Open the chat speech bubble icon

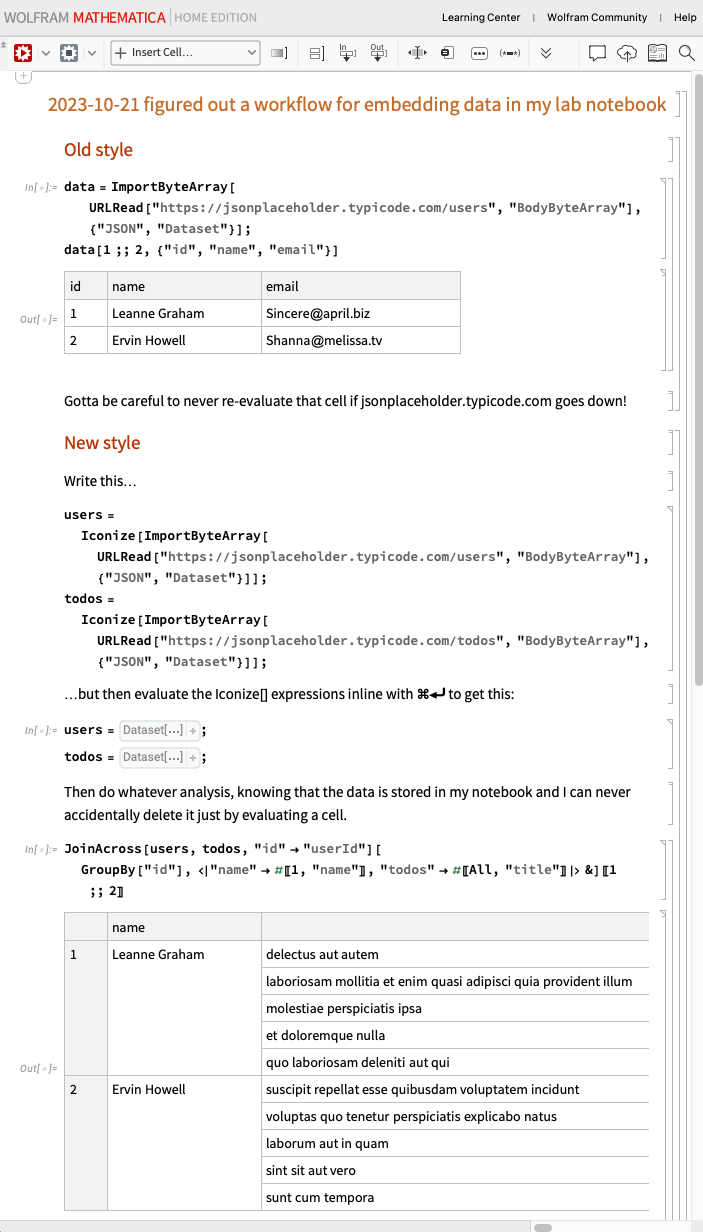tap(597, 53)
